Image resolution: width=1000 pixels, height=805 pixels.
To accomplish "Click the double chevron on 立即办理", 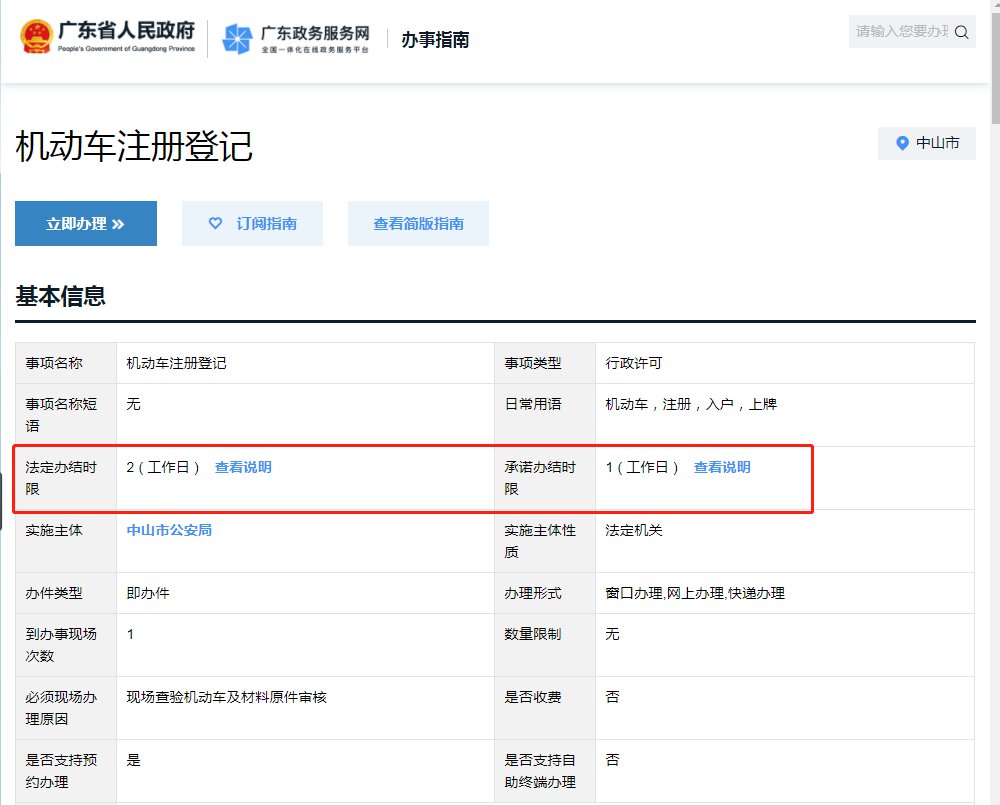I will tap(118, 224).
